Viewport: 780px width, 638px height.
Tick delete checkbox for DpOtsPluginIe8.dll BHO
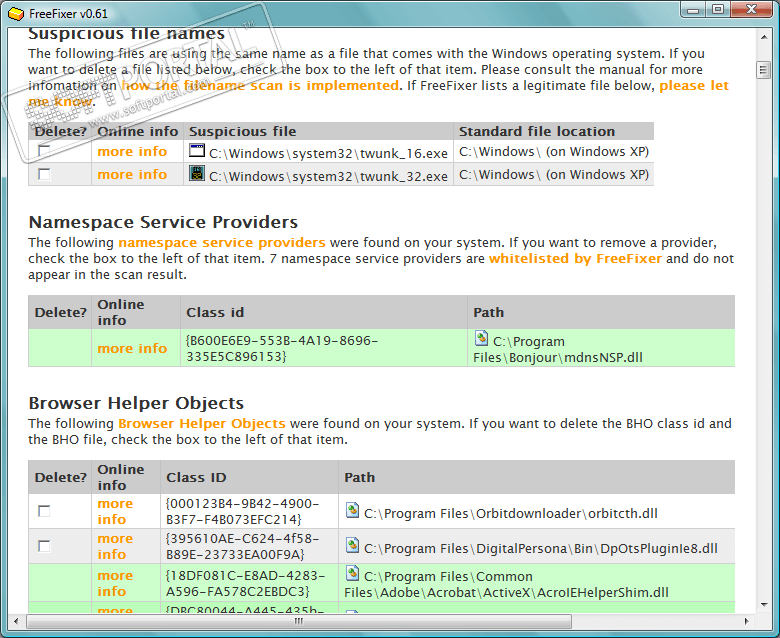44,546
